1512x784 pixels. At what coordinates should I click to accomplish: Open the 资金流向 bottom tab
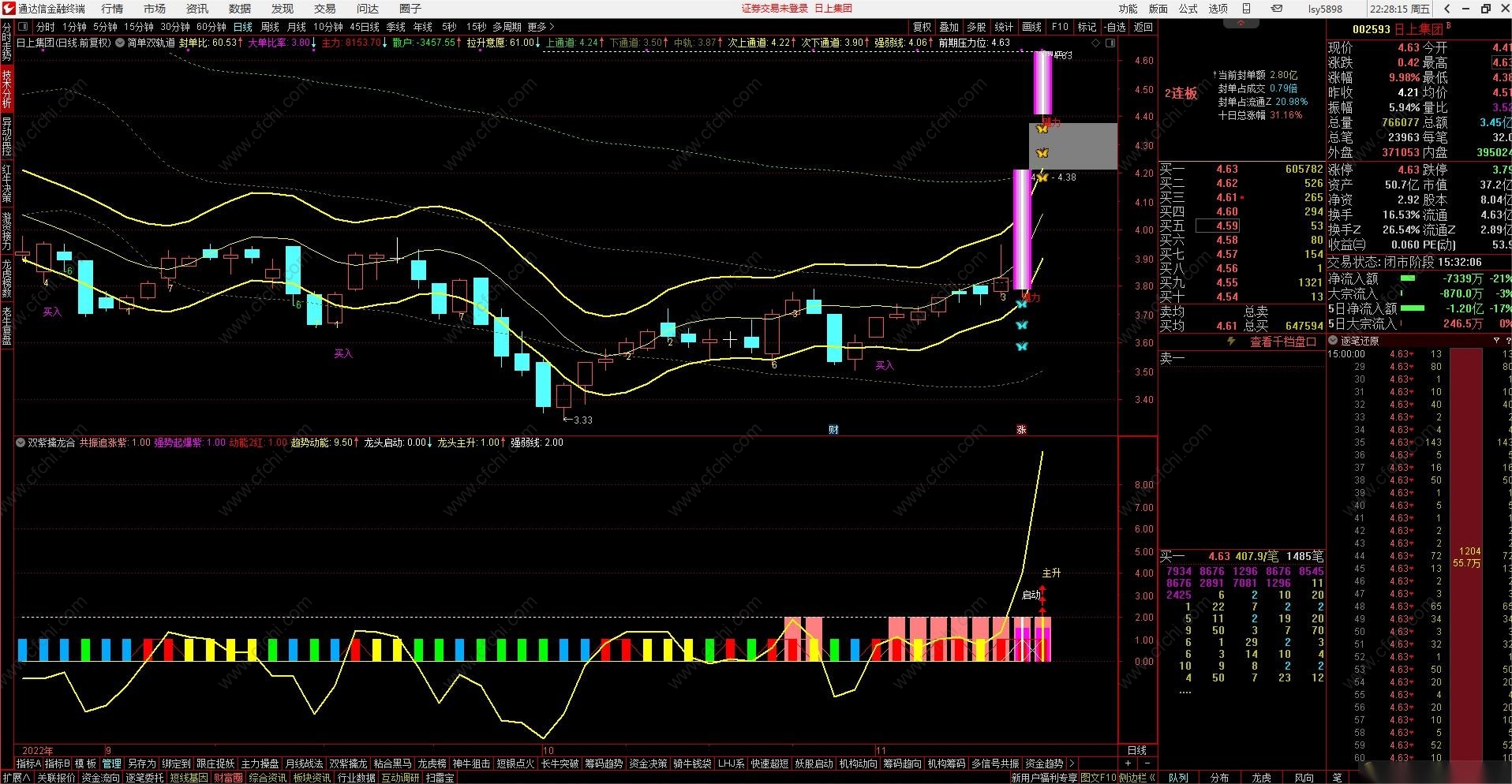100,778
